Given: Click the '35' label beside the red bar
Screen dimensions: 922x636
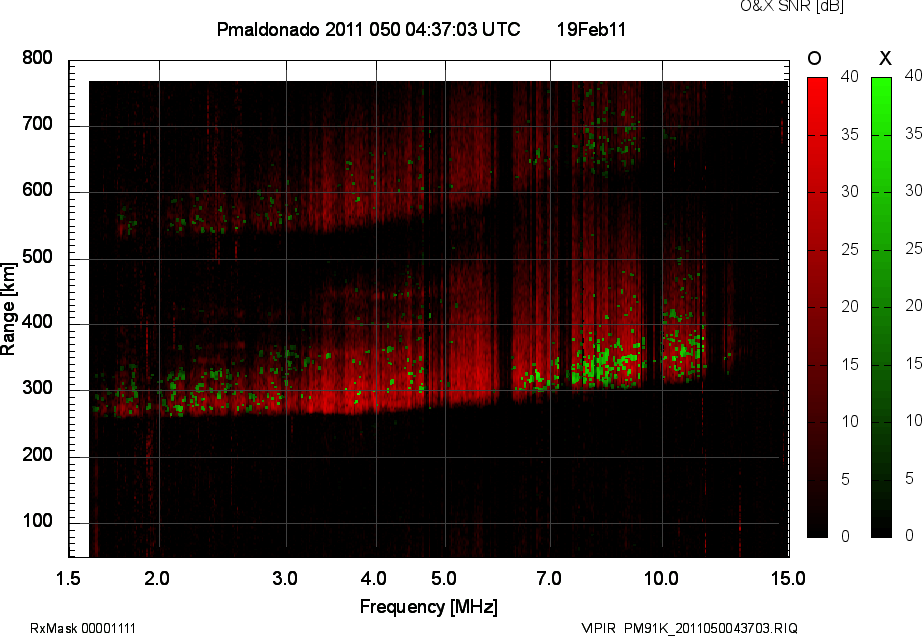Looking at the screenshot, I should pos(850,135).
